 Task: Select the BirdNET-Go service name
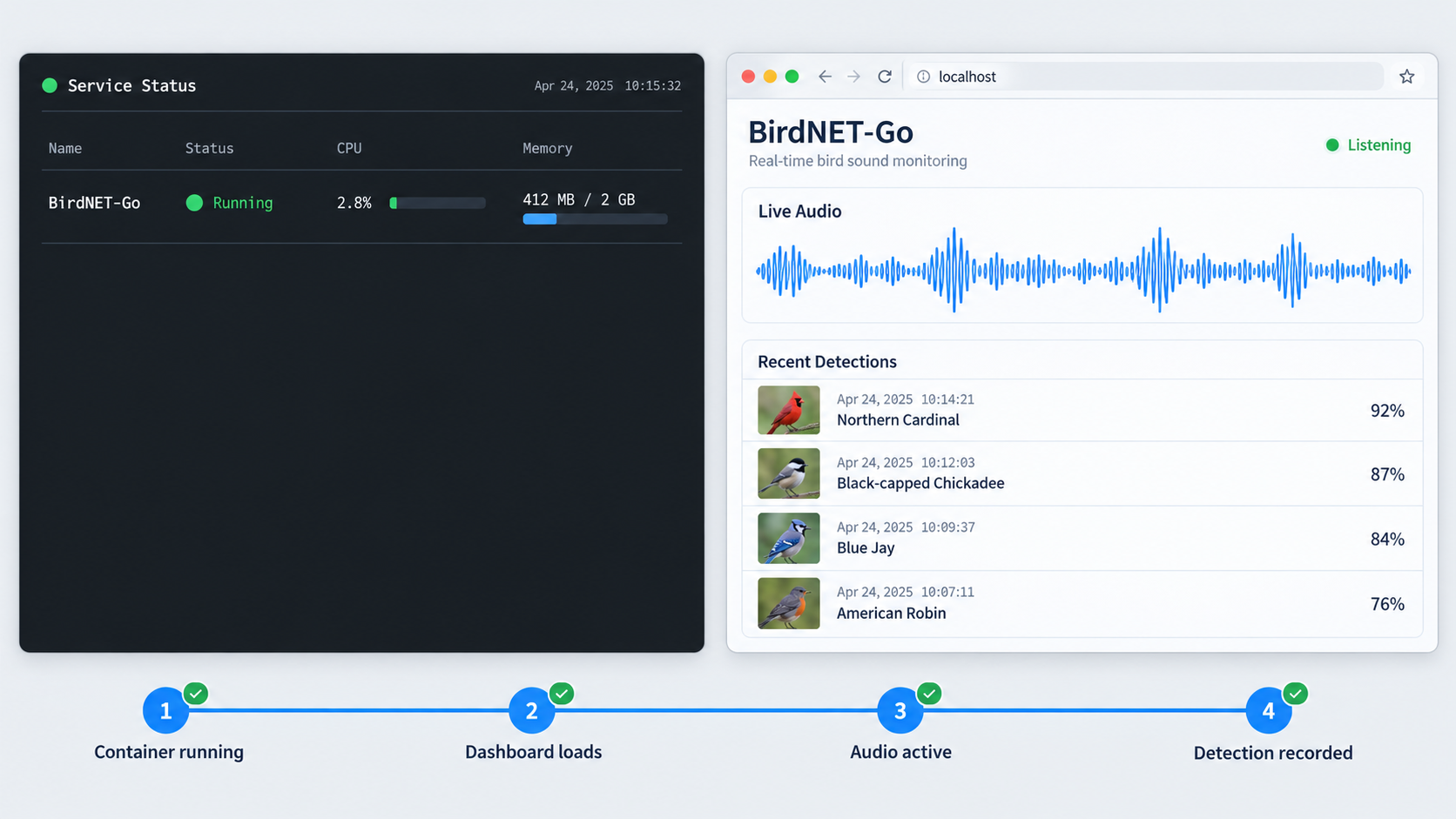(x=94, y=203)
